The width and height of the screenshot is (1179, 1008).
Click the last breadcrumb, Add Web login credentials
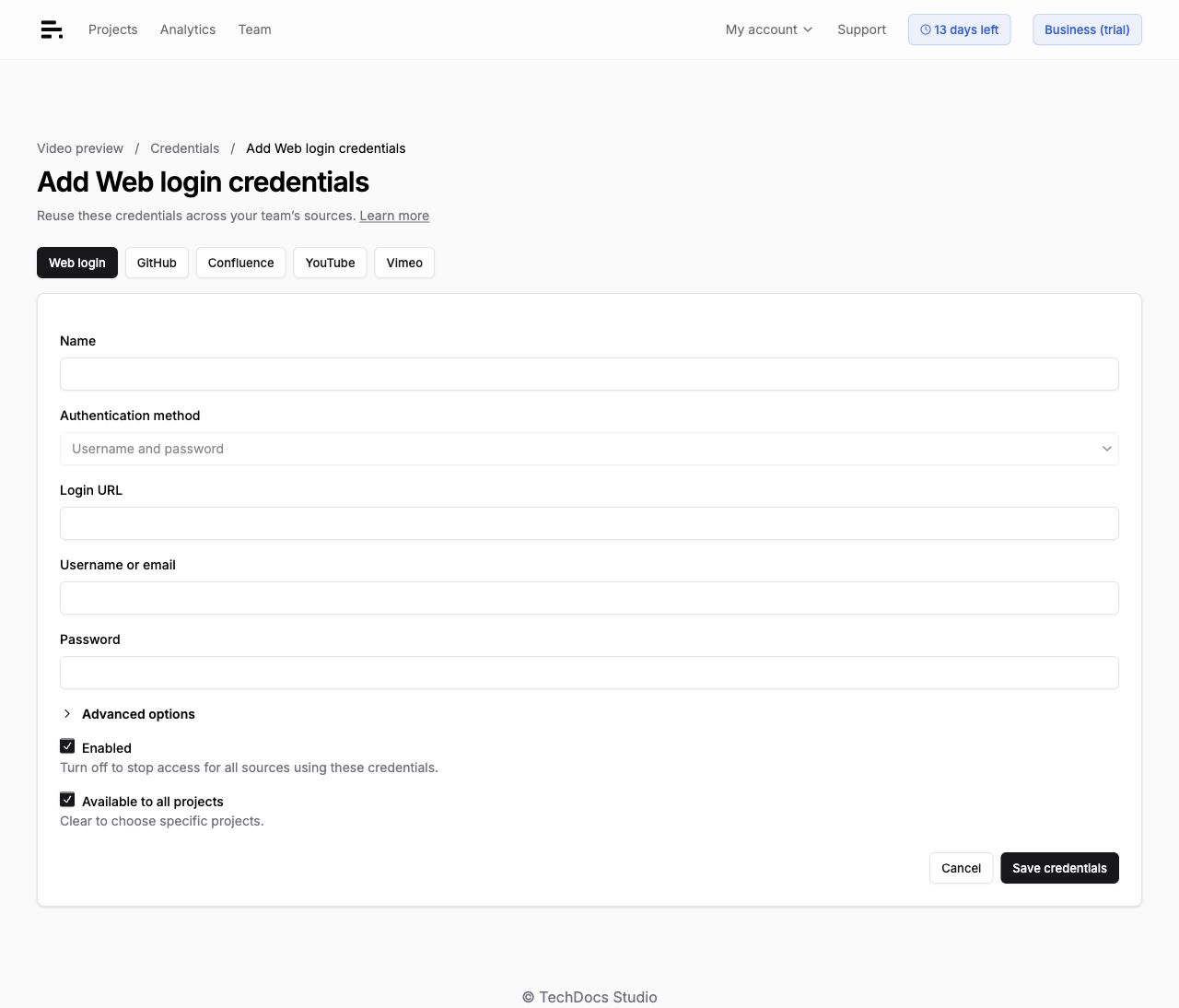click(326, 148)
